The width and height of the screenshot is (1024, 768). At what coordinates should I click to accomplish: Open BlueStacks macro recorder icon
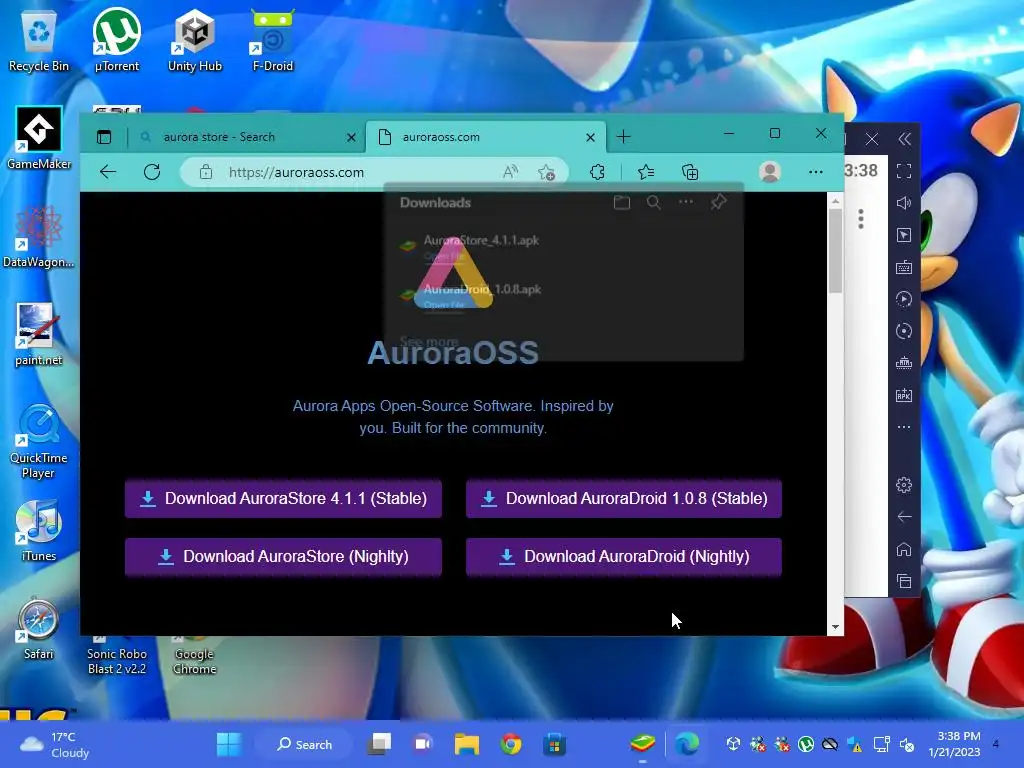(904, 299)
